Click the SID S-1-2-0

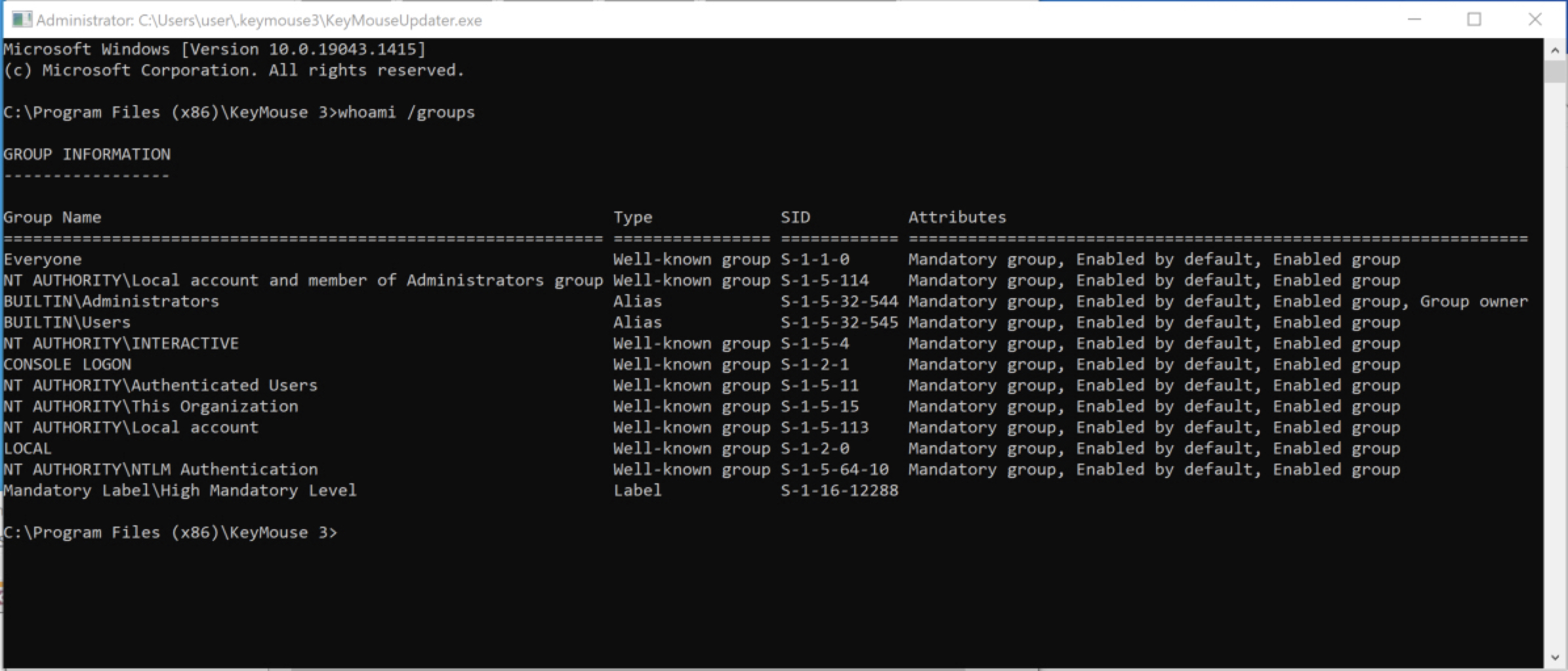815,448
